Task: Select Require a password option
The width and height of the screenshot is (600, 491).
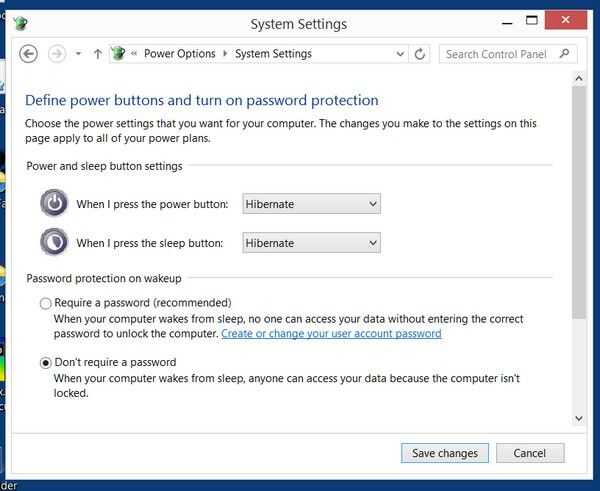Action: pos(46,303)
